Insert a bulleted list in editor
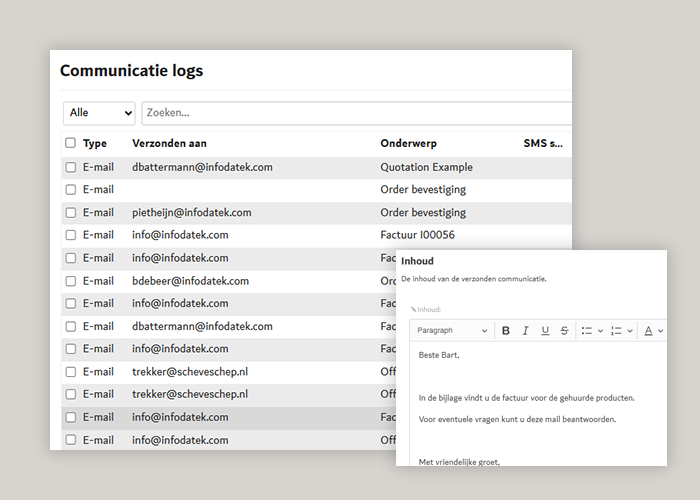700x500 pixels. coord(587,331)
